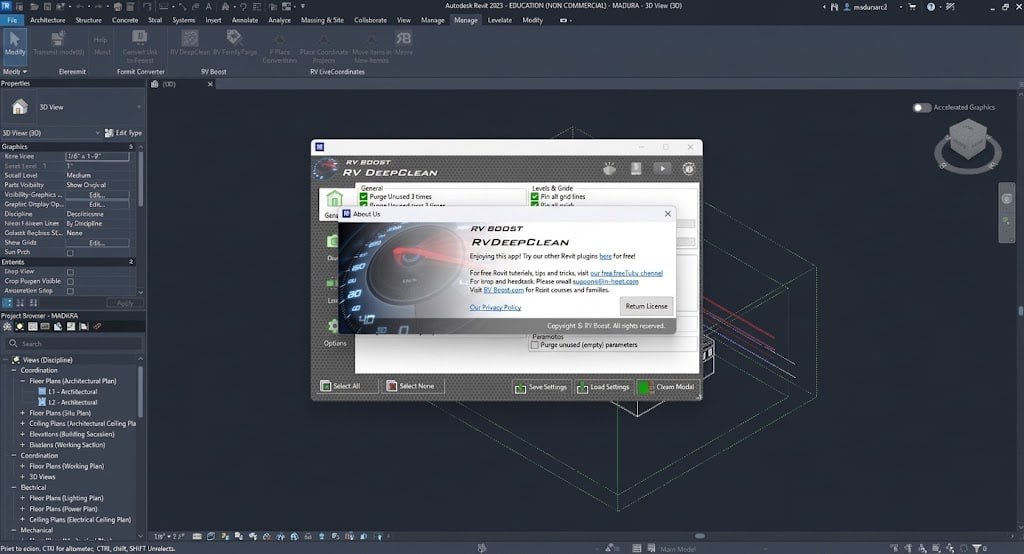Open the play video icon in RV DeepClean header
Image resolution: width=1024 pixels, height=554 pixels.
coord(662,169)
